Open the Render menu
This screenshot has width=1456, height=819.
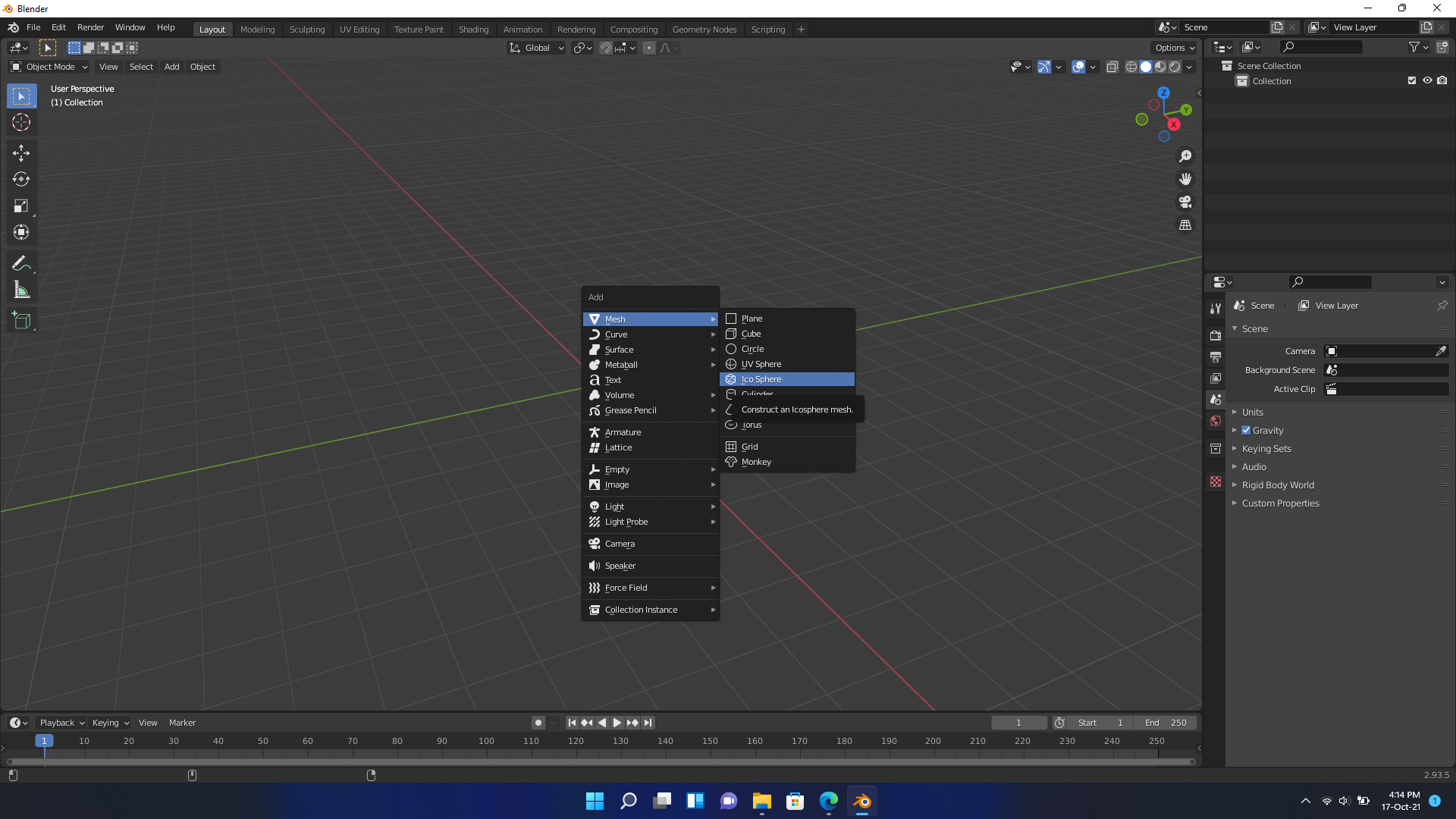90,27
